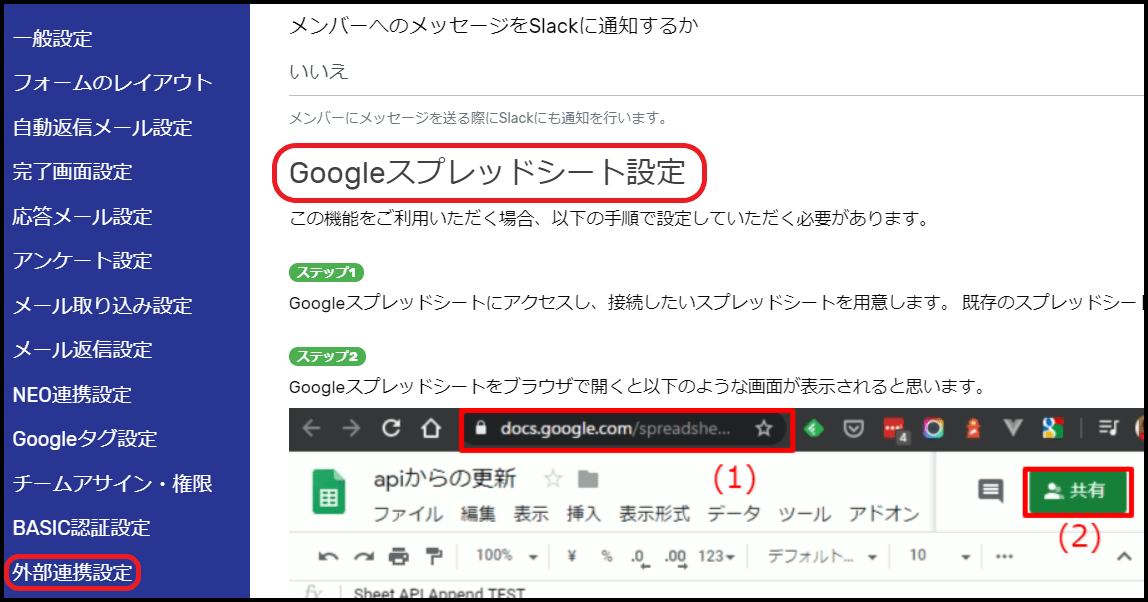Open the デフォルト font dropdown
Screen dimensions: 1148x602
821,557
